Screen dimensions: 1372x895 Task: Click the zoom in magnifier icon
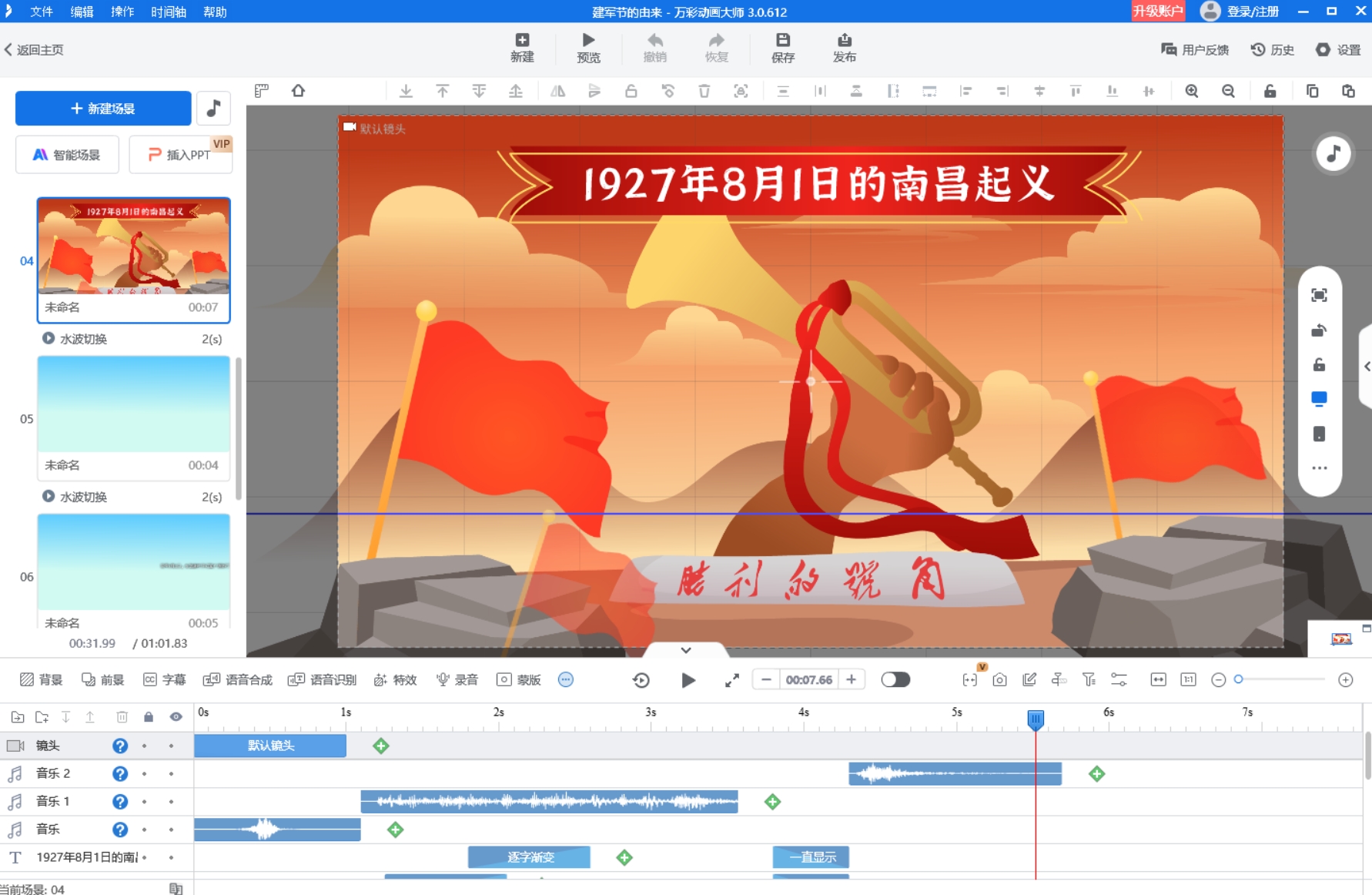(x=1192, y=91)
